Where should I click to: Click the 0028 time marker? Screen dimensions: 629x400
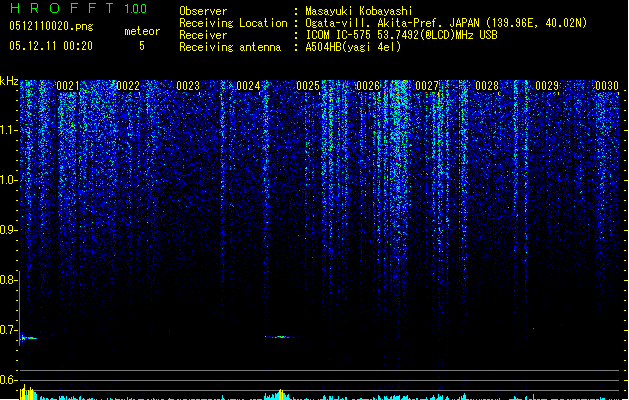(487, 86)
